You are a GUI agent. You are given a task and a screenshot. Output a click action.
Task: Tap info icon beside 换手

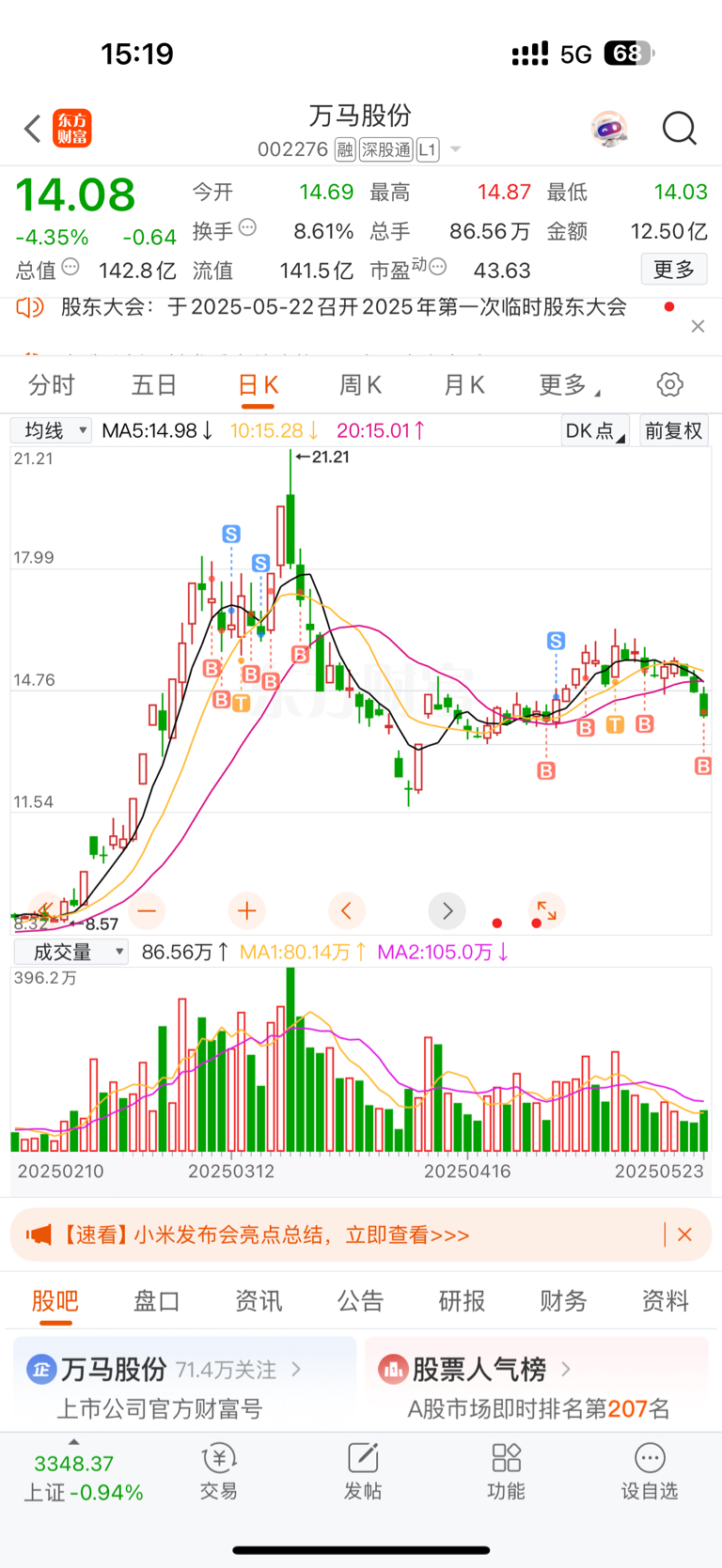click(248, 227)
